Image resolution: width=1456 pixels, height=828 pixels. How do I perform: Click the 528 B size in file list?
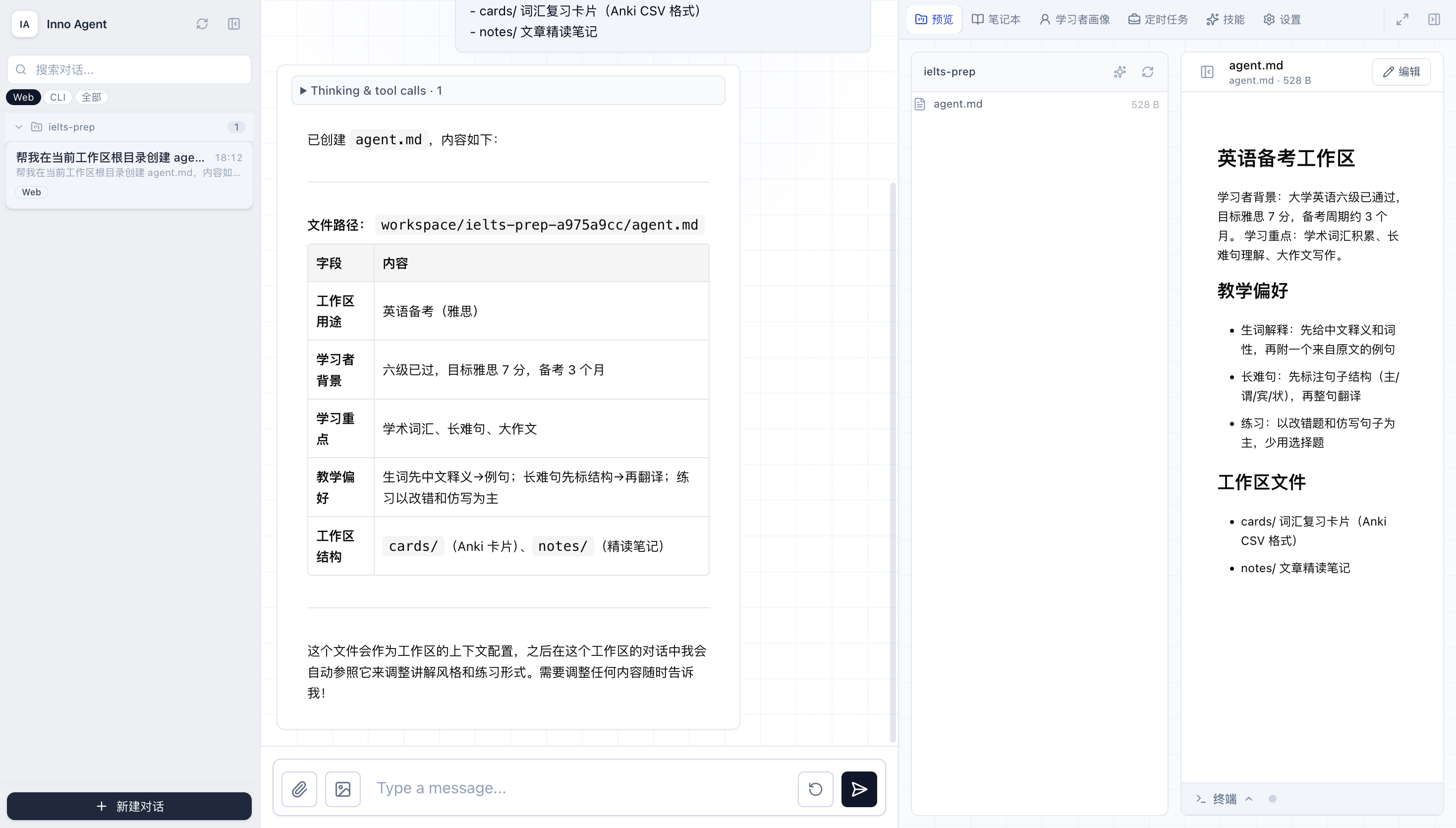pos(1145,105)
